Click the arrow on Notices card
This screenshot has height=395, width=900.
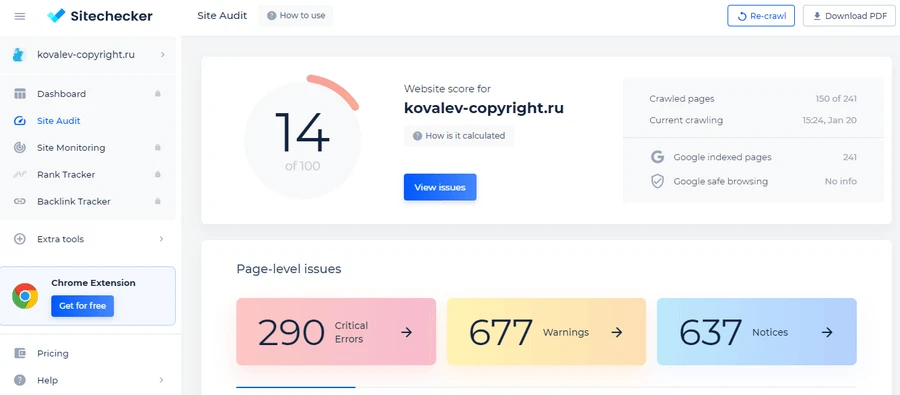point(827,332)
